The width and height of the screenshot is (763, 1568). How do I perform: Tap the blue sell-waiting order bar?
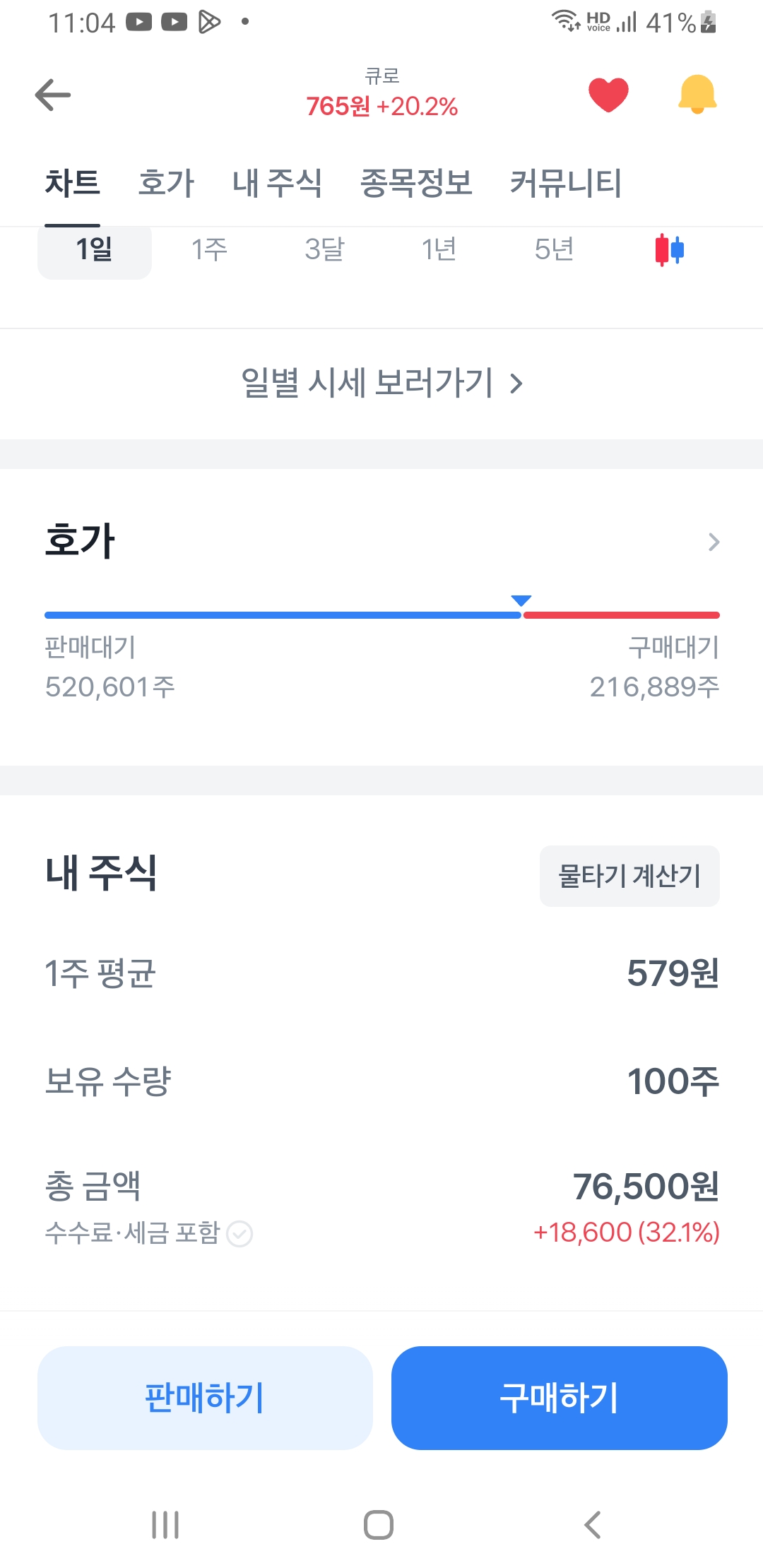coord(283,615)
